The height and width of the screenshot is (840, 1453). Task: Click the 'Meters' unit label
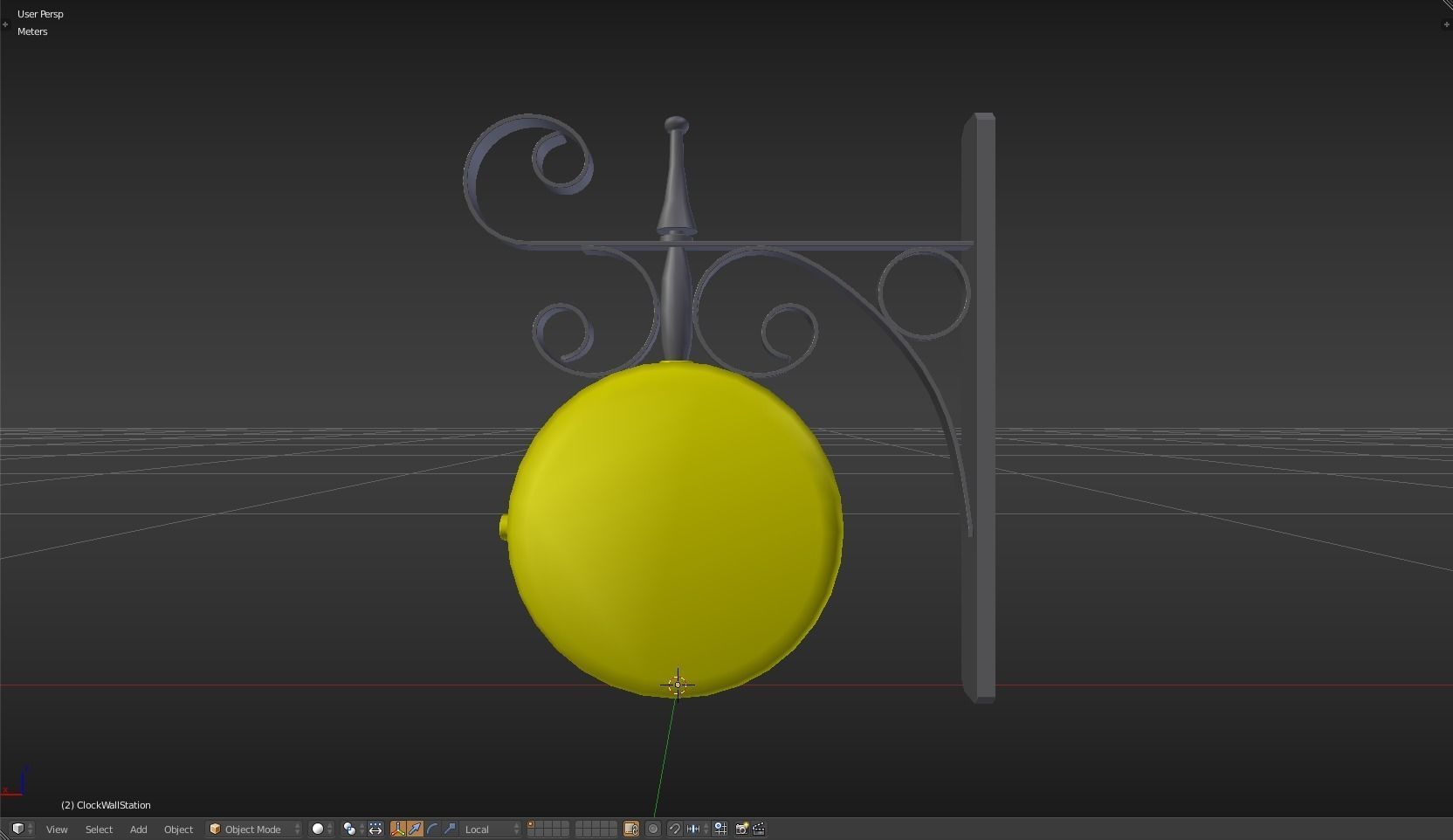coord(32,31)
